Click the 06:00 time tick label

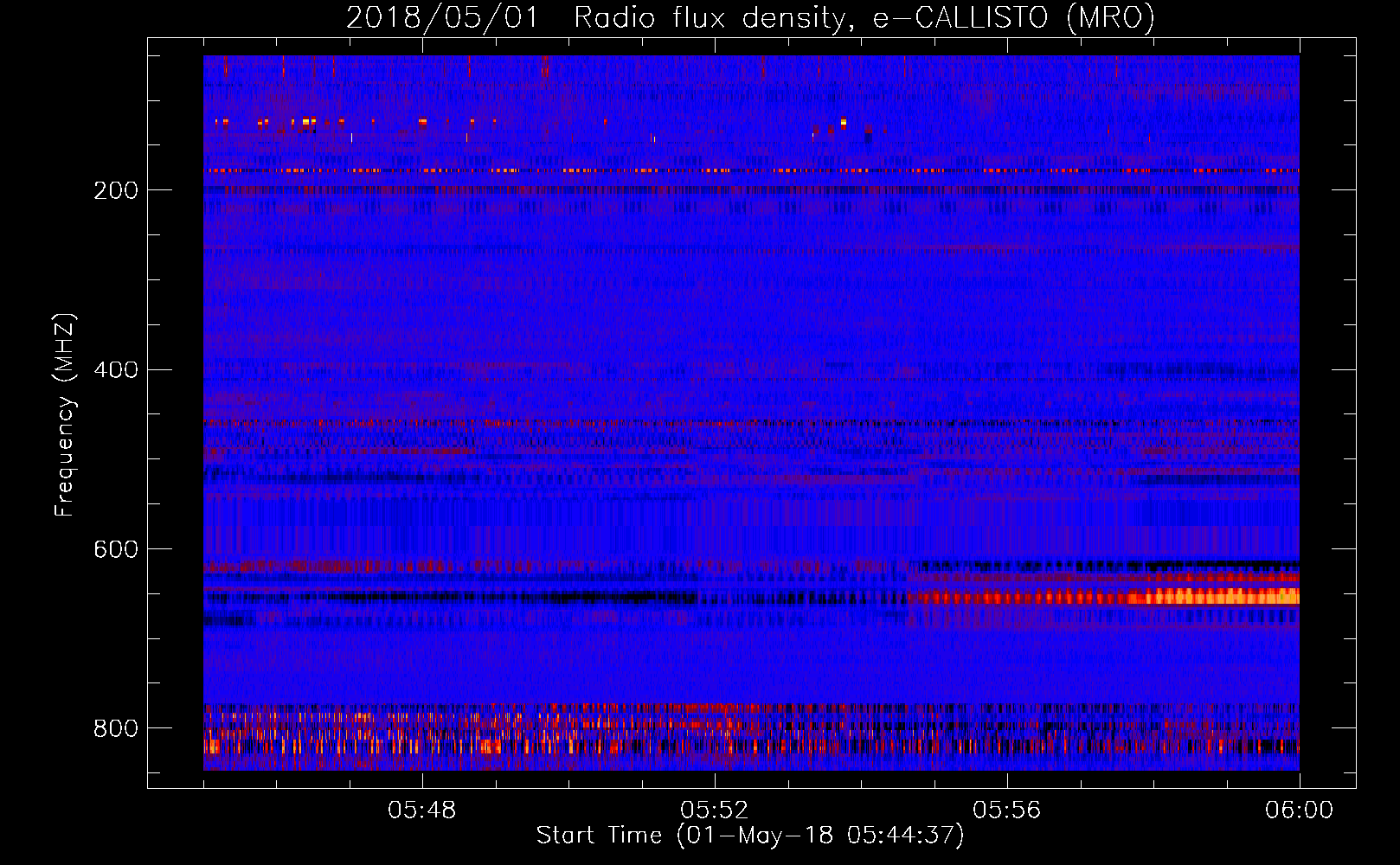[1300, 811]
